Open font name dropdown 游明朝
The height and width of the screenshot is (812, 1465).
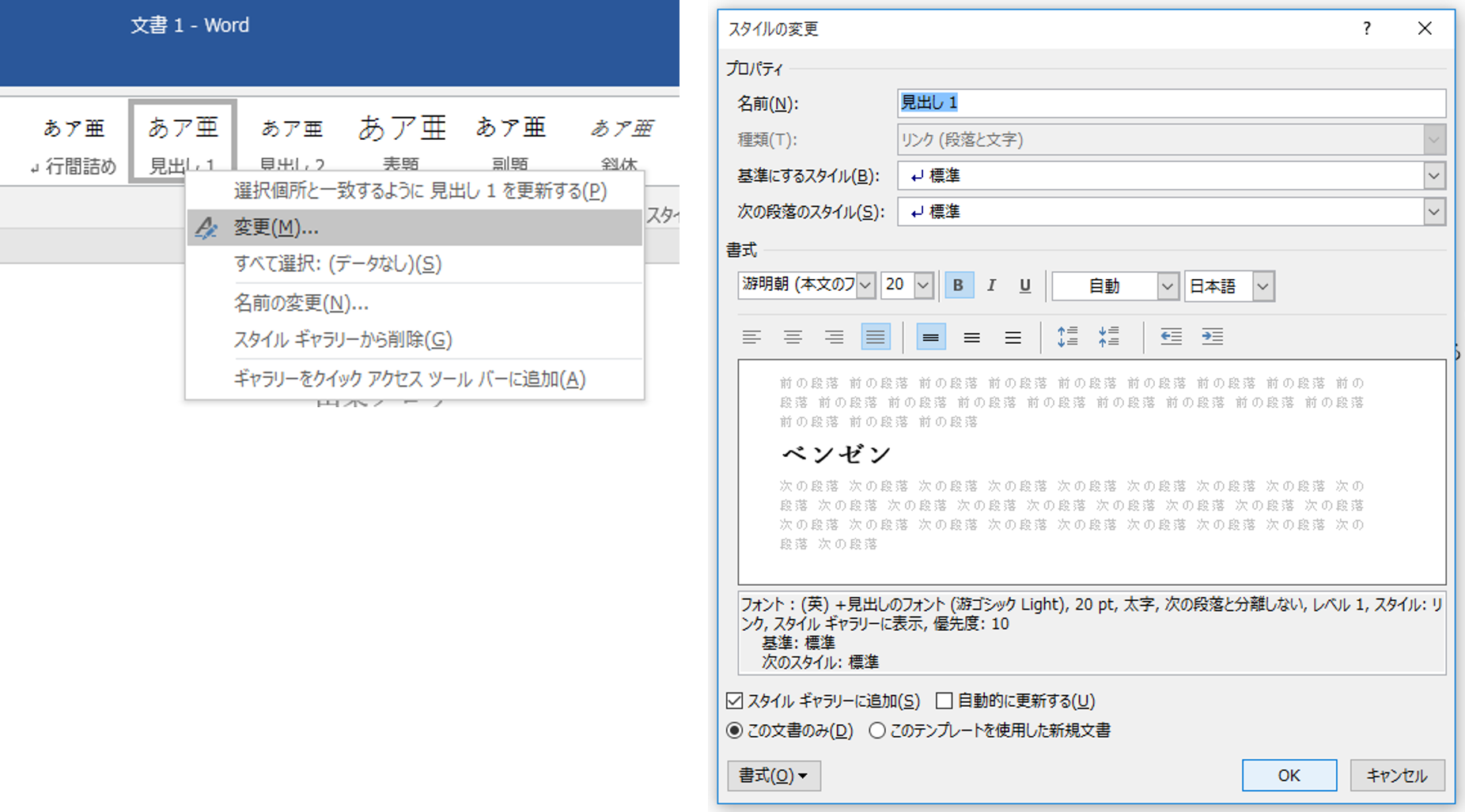click(865, 285)
